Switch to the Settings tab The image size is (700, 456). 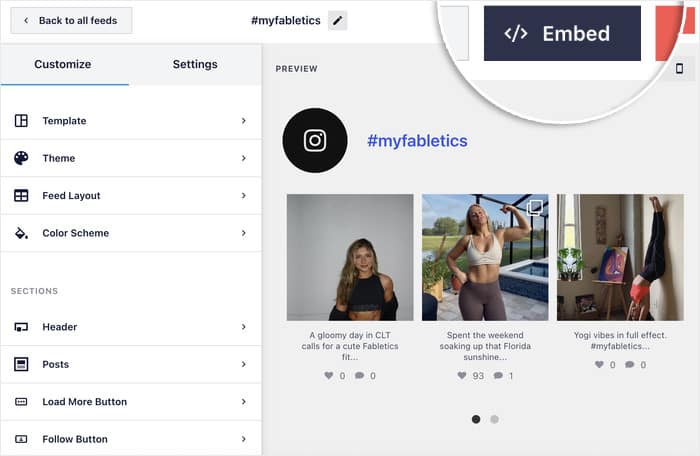[x=195, y=64]
